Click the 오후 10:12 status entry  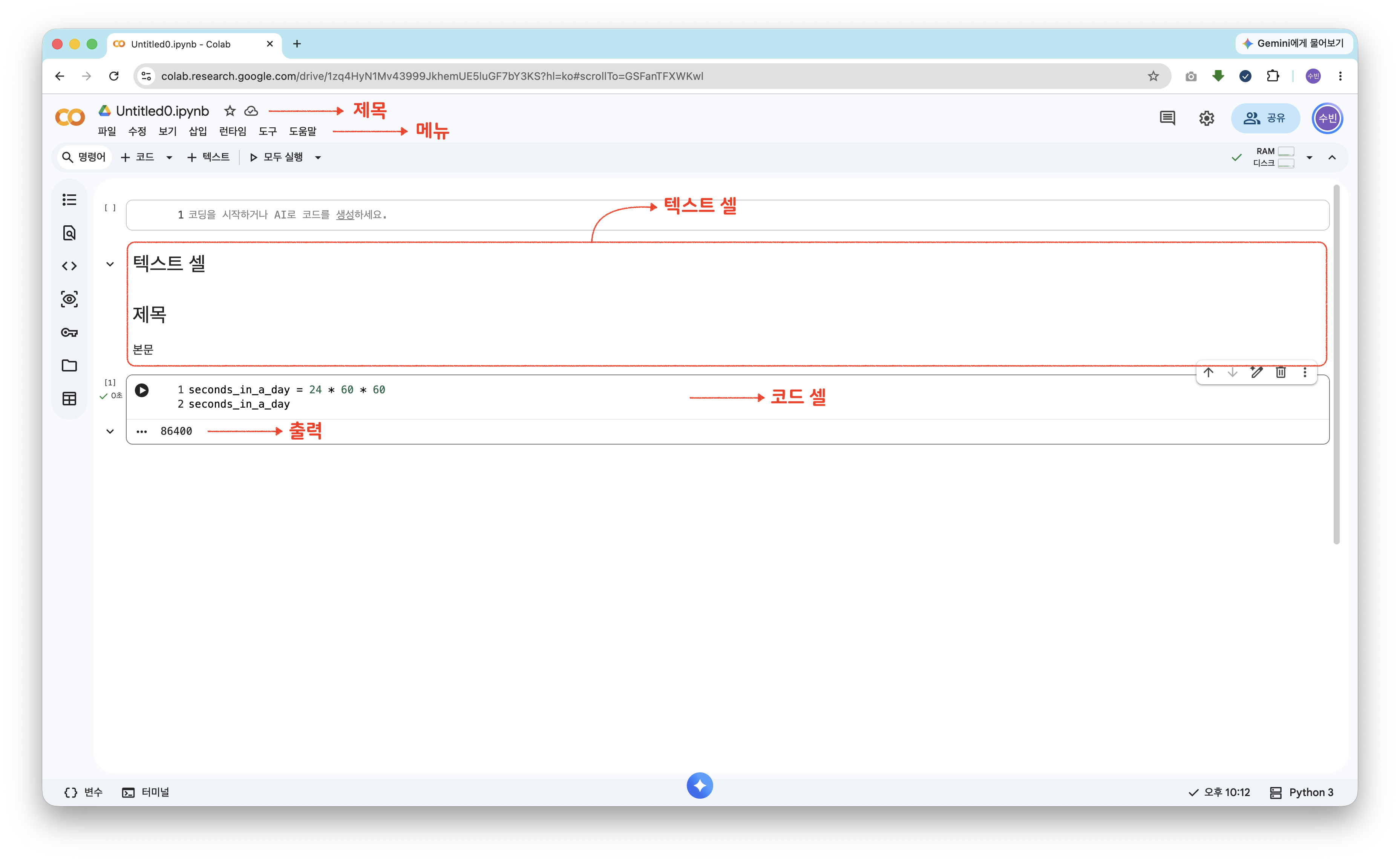[1219, 792]
